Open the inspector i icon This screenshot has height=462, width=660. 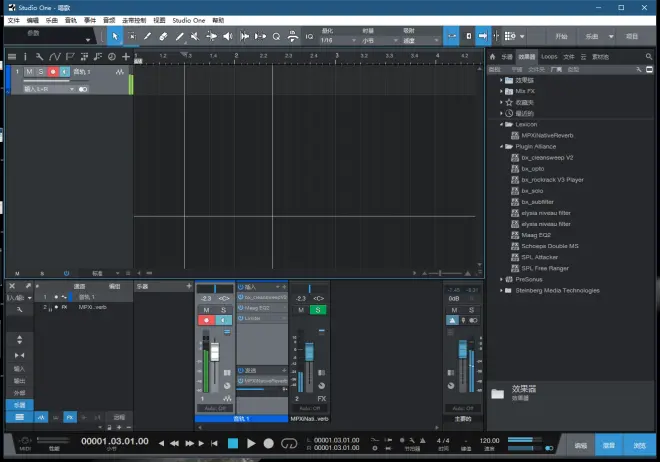click(x=25, y=57)
